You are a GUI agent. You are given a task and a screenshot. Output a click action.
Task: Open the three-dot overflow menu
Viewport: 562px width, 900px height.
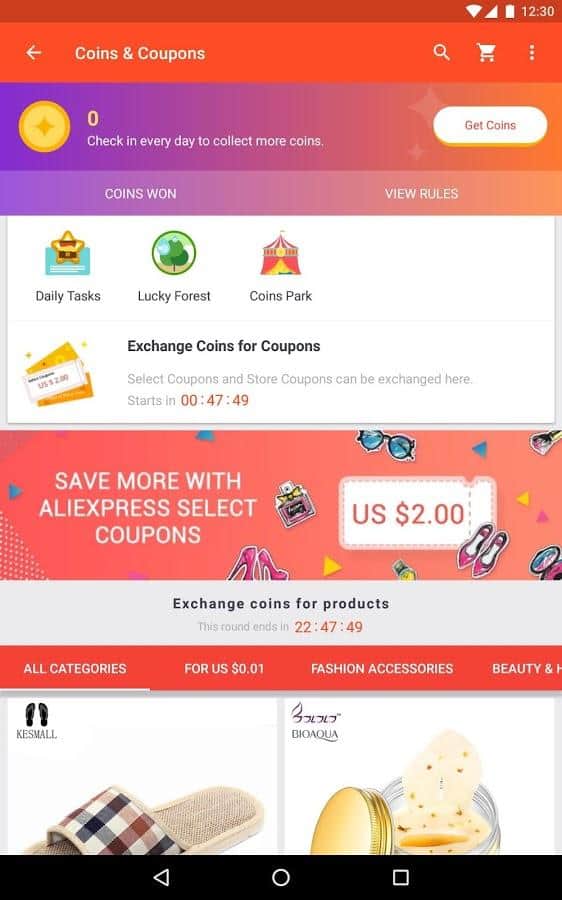coord(532,53)
